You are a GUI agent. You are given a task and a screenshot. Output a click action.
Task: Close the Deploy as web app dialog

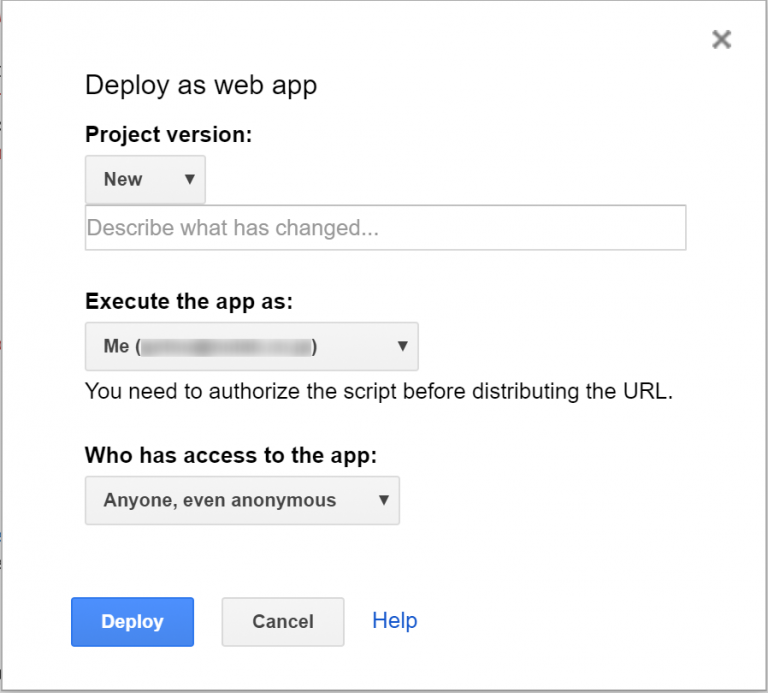point(721,39)
